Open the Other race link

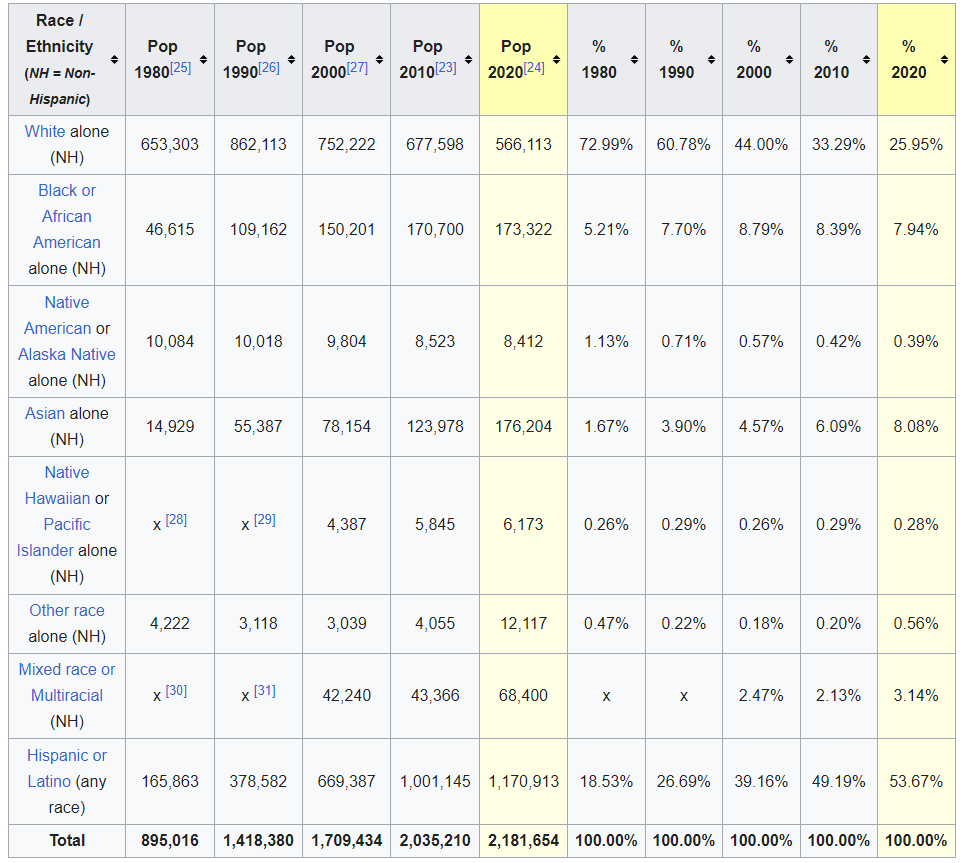pyautogui.click(x=67, y=611)
